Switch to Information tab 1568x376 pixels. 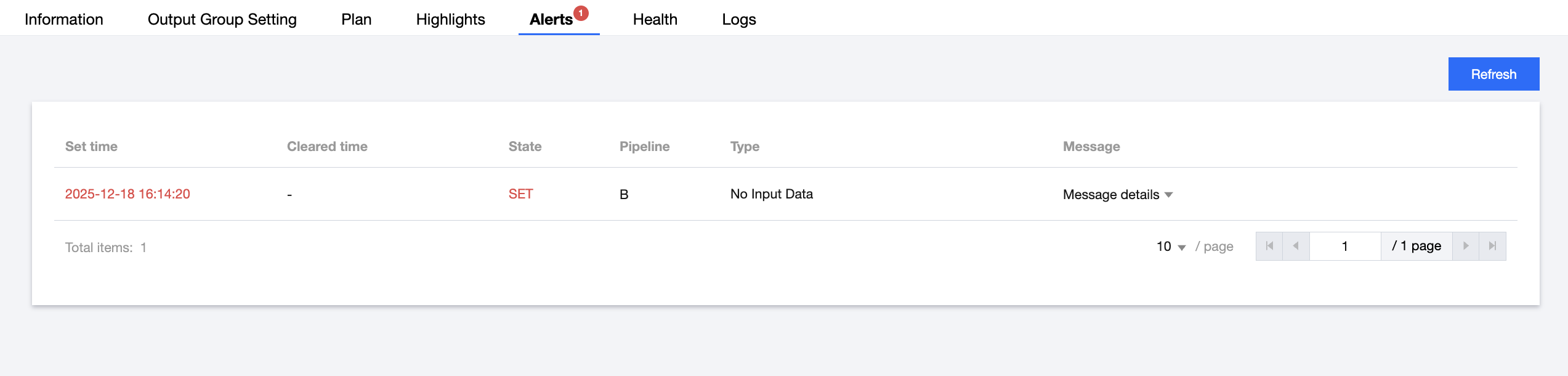(64, 20)
